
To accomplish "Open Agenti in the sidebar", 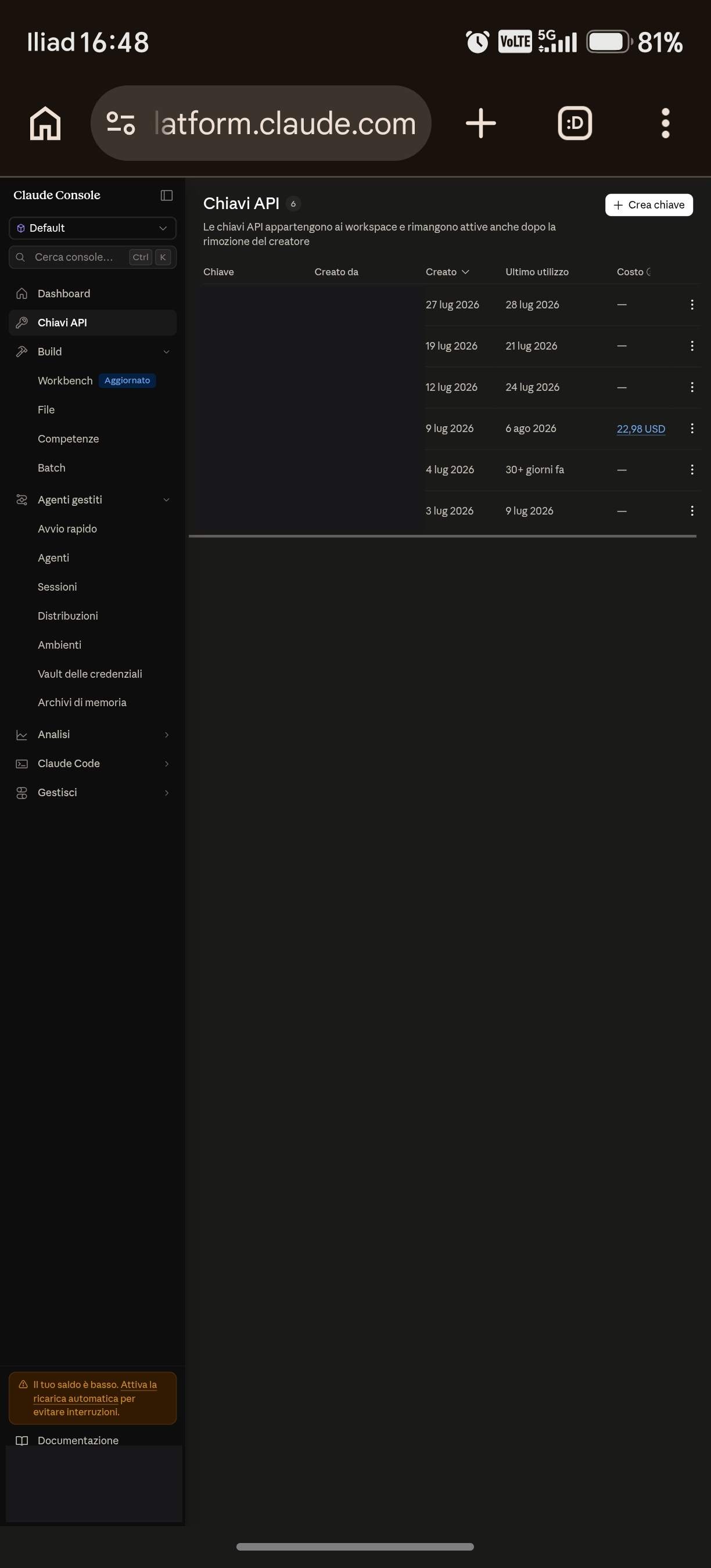I will [53, 558].
